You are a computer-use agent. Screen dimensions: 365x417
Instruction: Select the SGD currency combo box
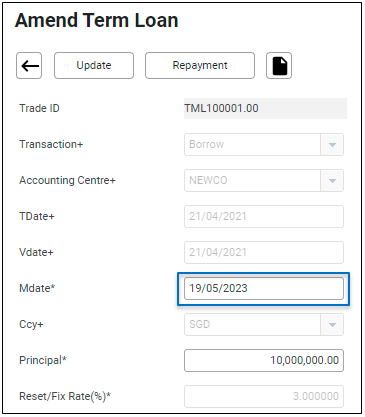264,325
